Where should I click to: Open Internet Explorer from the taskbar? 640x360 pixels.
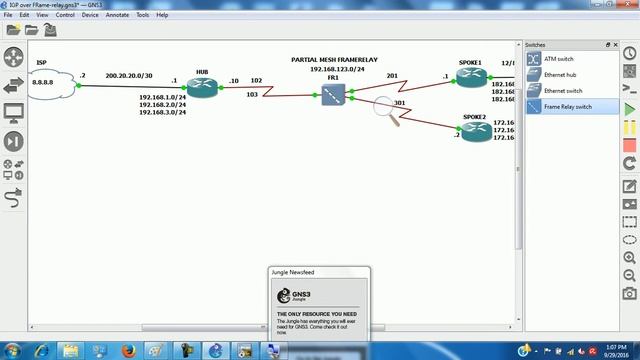pos(42,351)
